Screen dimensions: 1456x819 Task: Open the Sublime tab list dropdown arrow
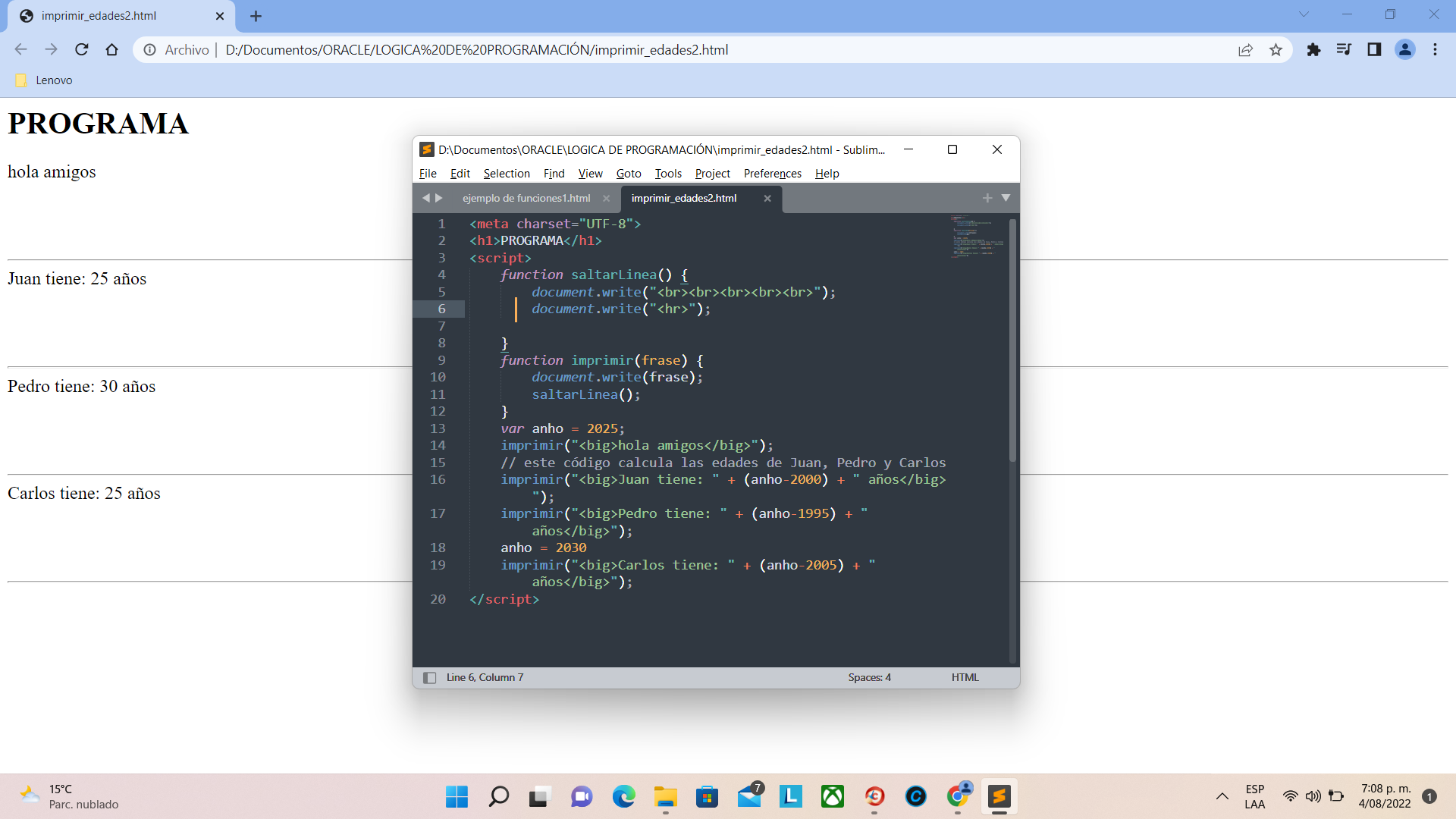click(x=1006, y=198)
